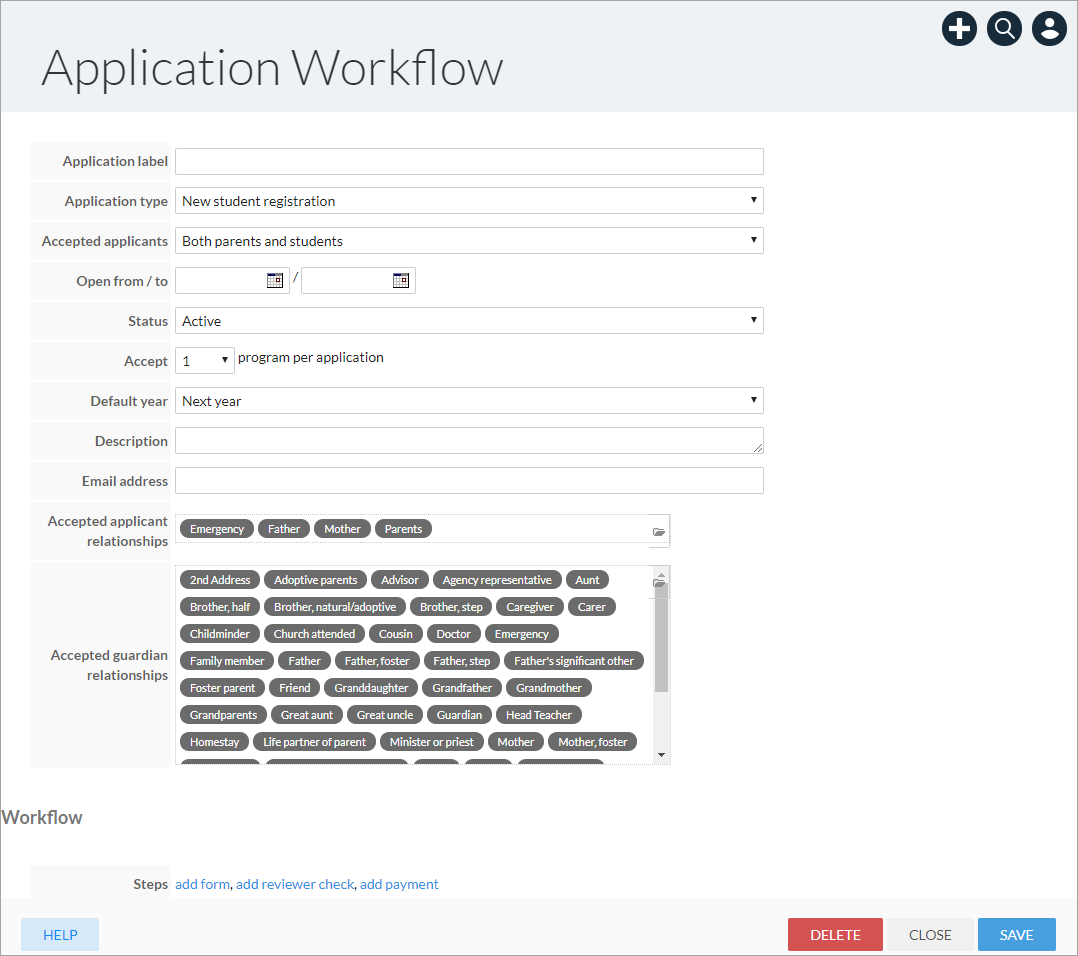Click the Email address input field
1078x956 pixels.
pos(469,480)
